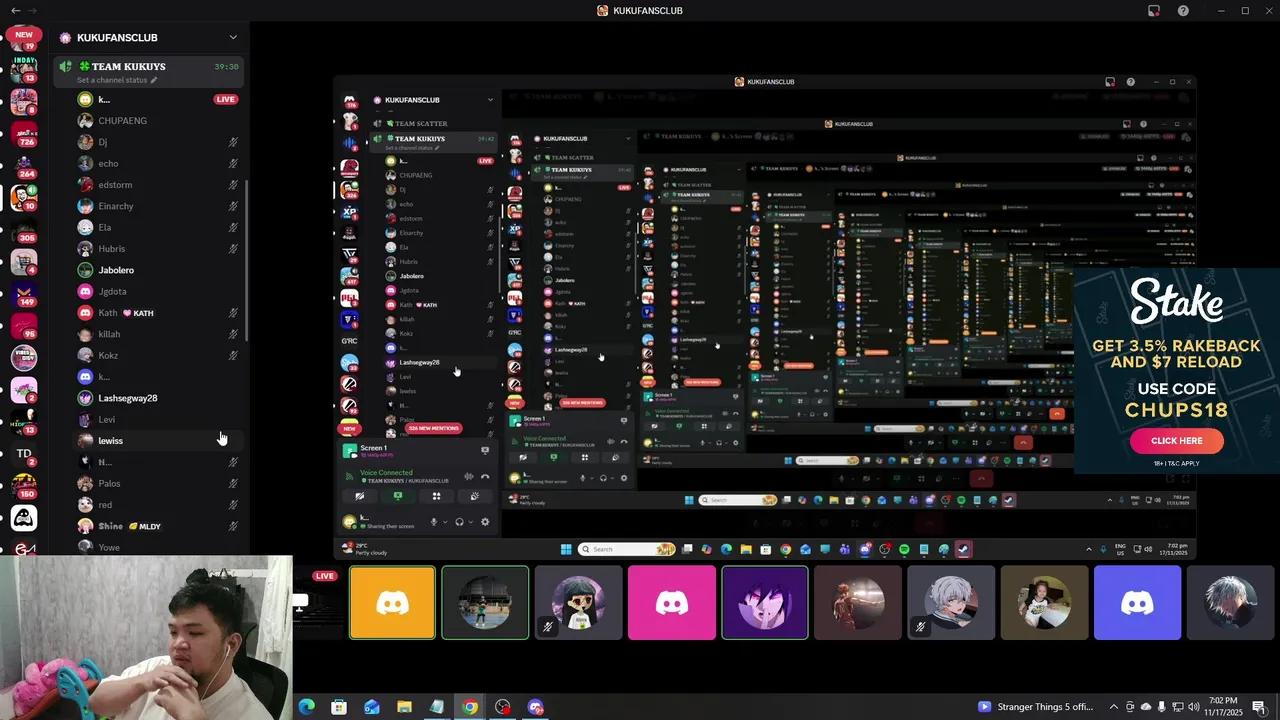Open the server with the 305 badge

click(24, 229)
